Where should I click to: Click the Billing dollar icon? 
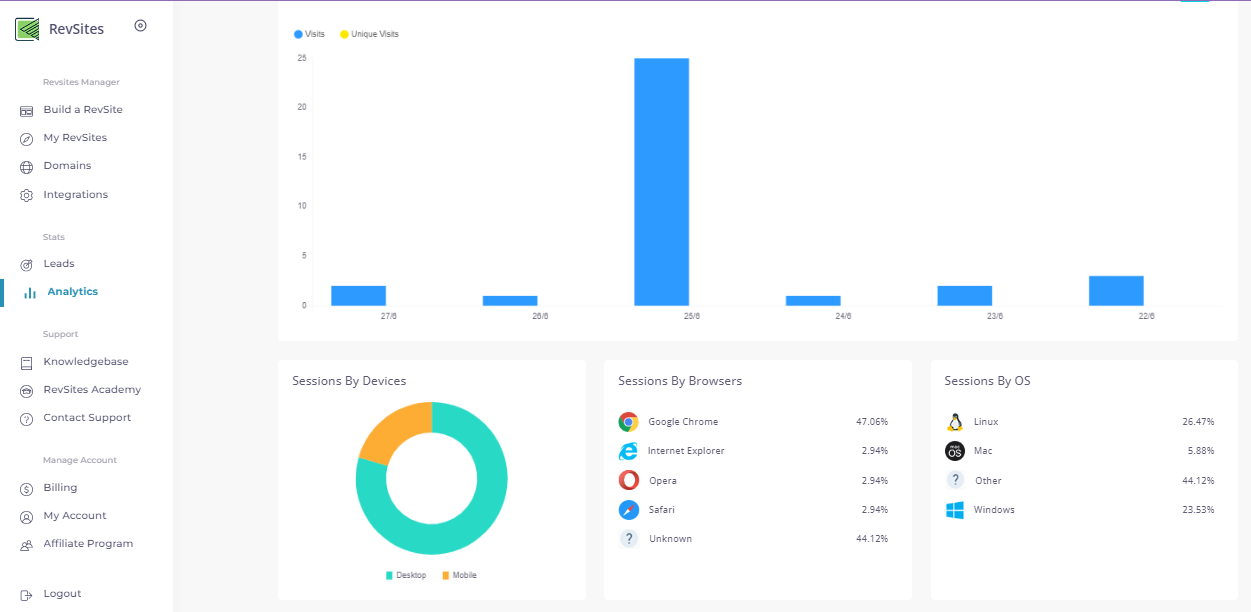(x=27, y=489)
